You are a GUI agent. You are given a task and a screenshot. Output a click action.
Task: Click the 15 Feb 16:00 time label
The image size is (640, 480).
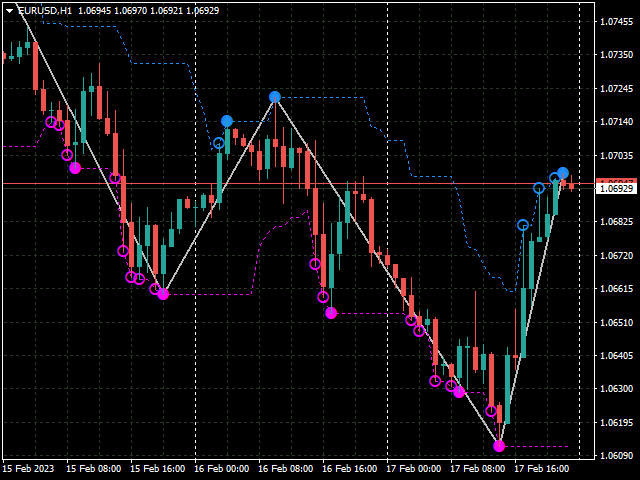tap(158, 469)
